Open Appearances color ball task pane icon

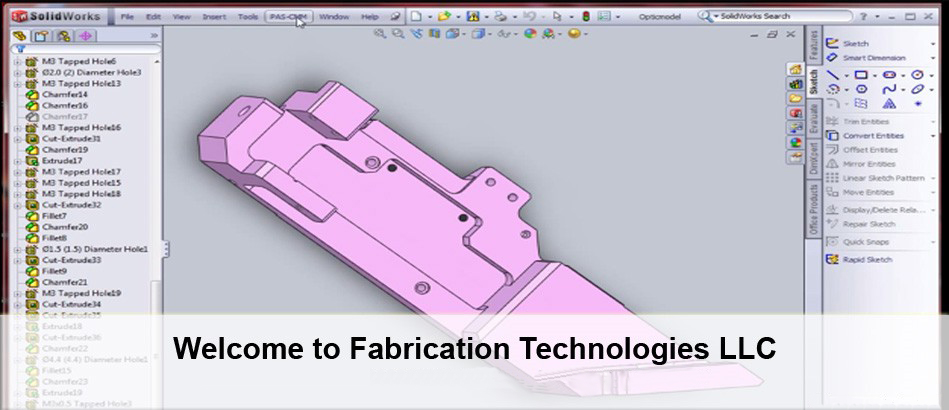pos(795,143)
